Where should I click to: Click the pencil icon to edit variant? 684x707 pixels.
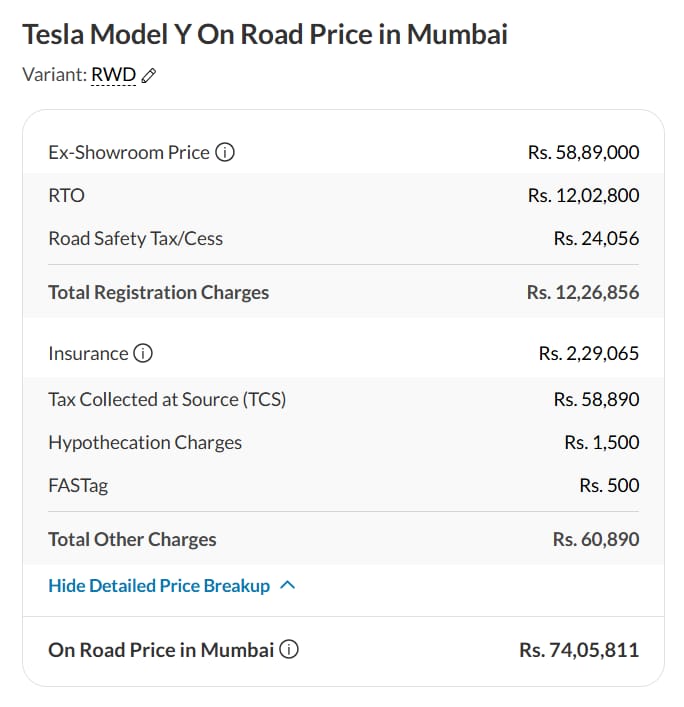point(150,76)
